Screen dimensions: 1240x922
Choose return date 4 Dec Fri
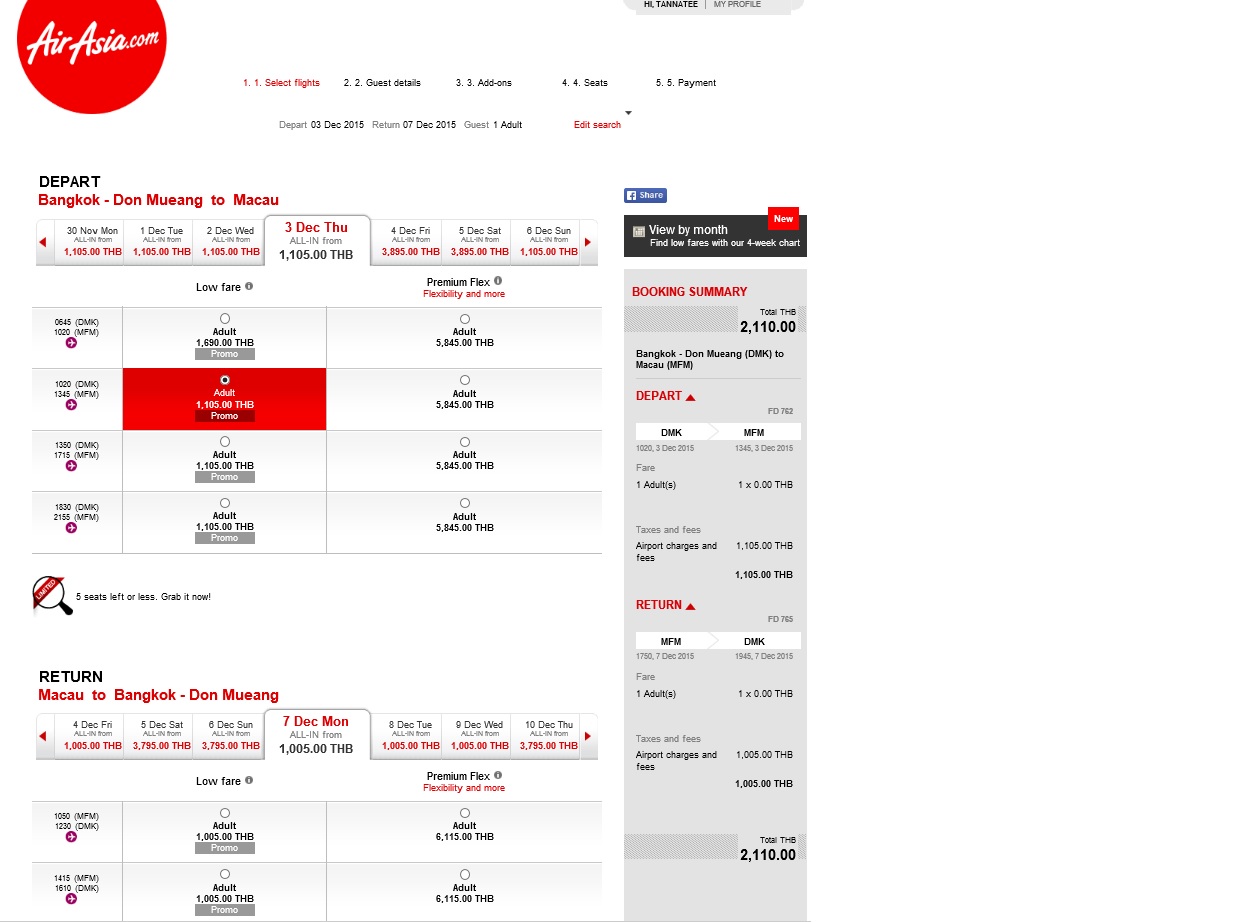pos(92,736)
